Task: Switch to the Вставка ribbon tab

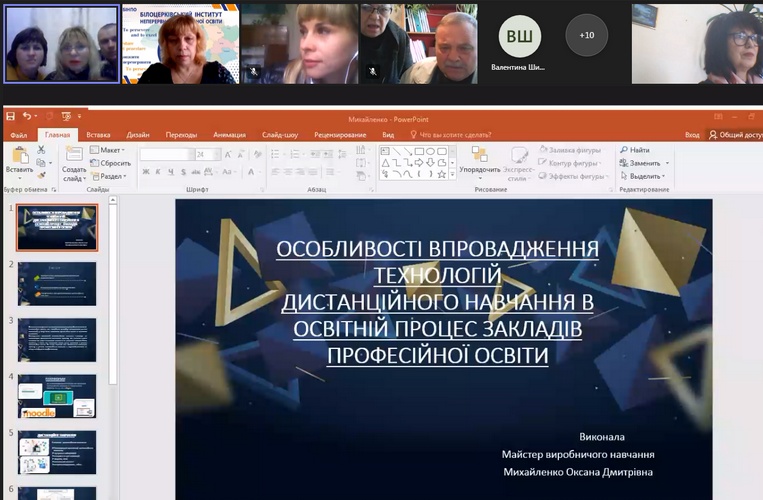Action: click(98, 134)
